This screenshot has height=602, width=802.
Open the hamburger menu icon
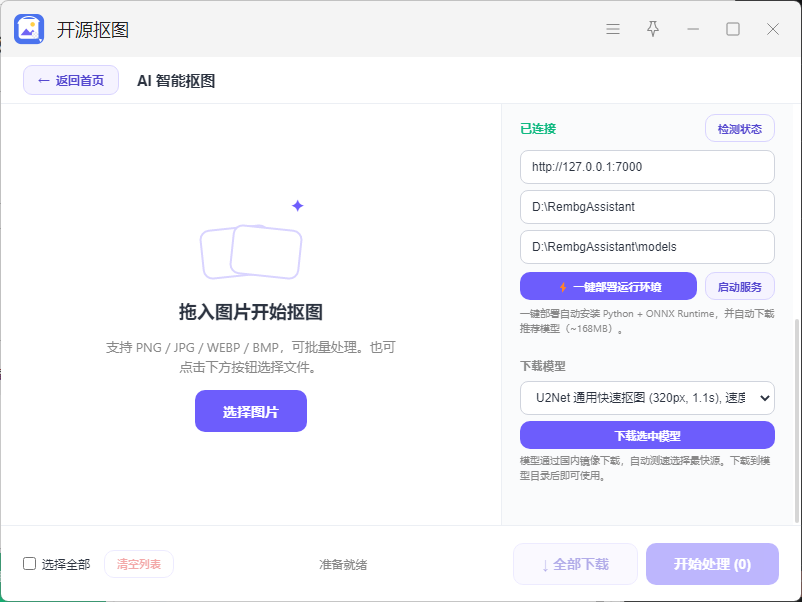pos(613,29)
